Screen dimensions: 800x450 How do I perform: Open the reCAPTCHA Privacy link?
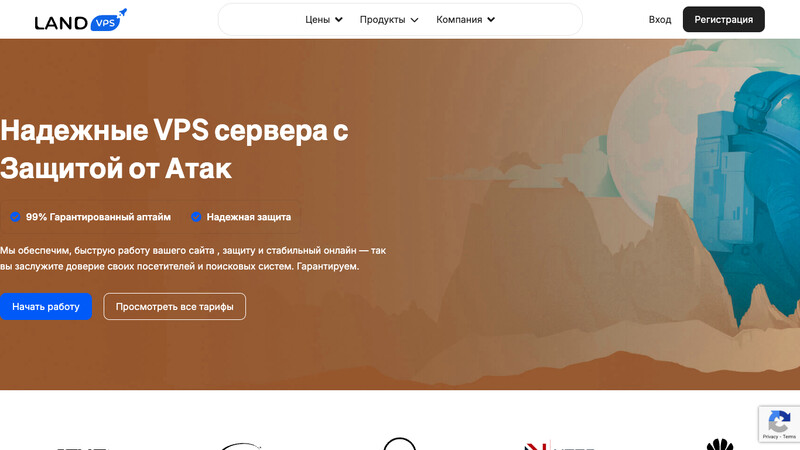(x=770, y=437)
